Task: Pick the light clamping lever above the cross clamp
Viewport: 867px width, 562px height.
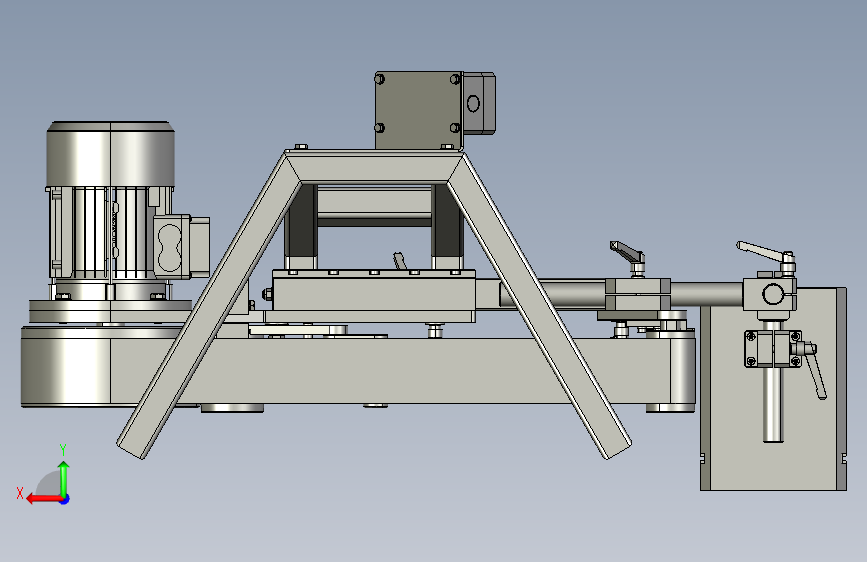Action: pos(766,252)
